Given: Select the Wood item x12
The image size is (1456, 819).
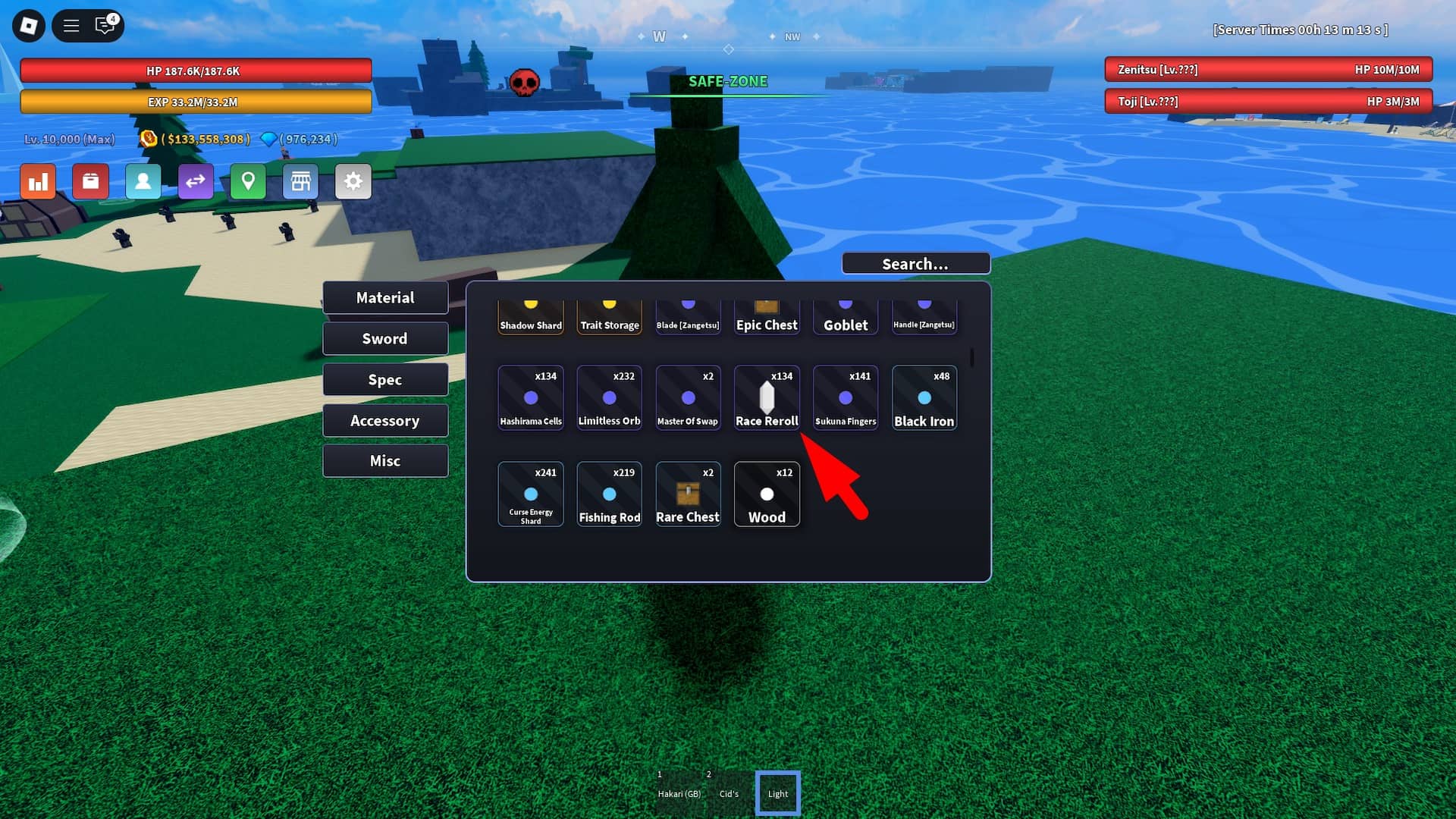Looking at the screenshot, I should pos(766,494).
